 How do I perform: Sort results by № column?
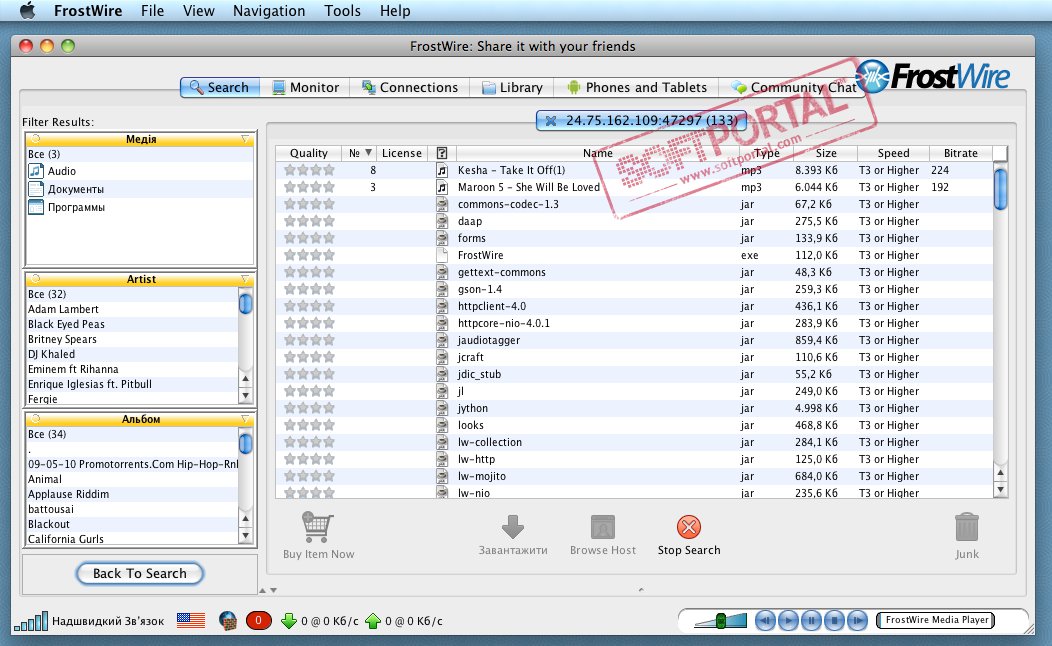coord(360,153)
